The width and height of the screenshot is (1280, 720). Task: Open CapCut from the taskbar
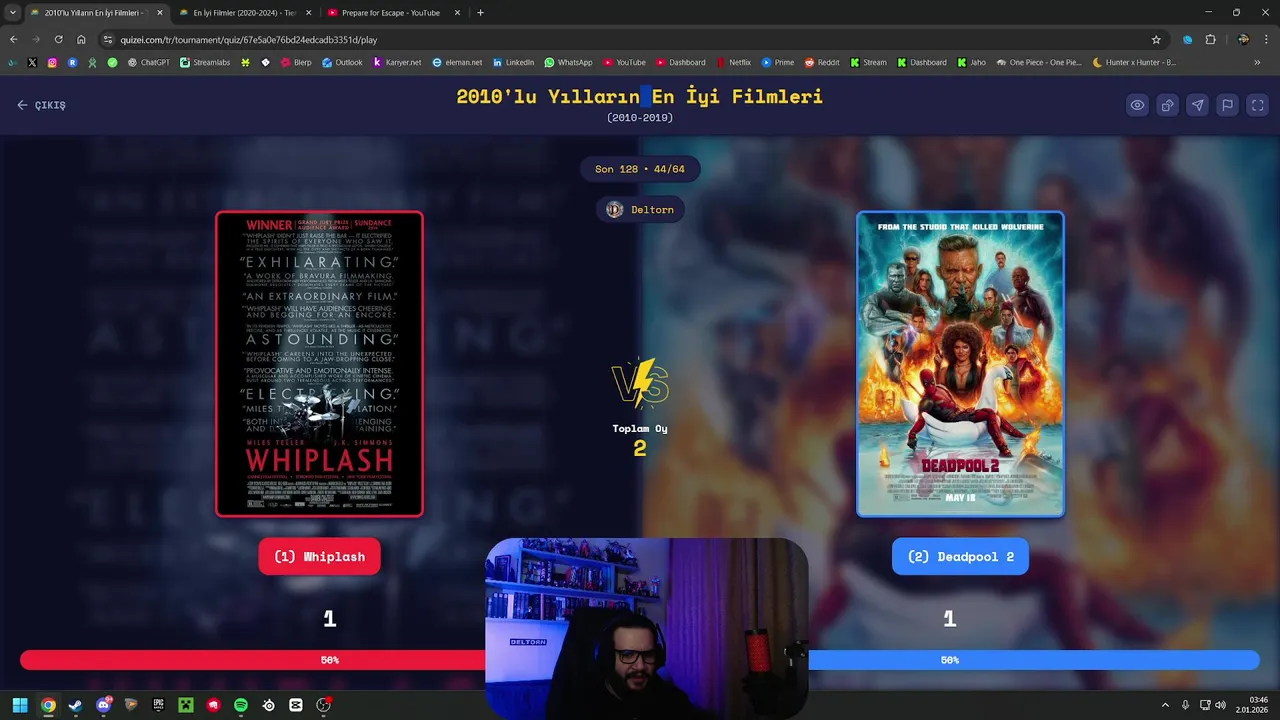[295, 705]
